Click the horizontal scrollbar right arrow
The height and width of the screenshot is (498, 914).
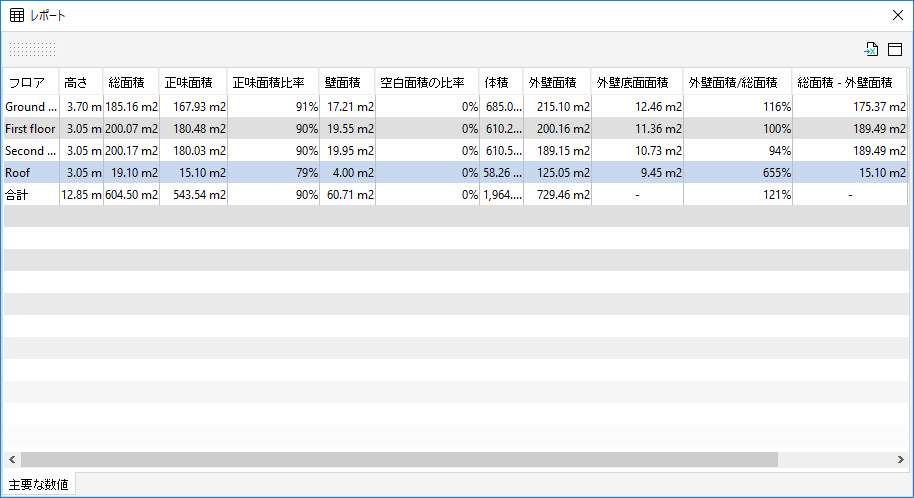[x=901, y=460]
